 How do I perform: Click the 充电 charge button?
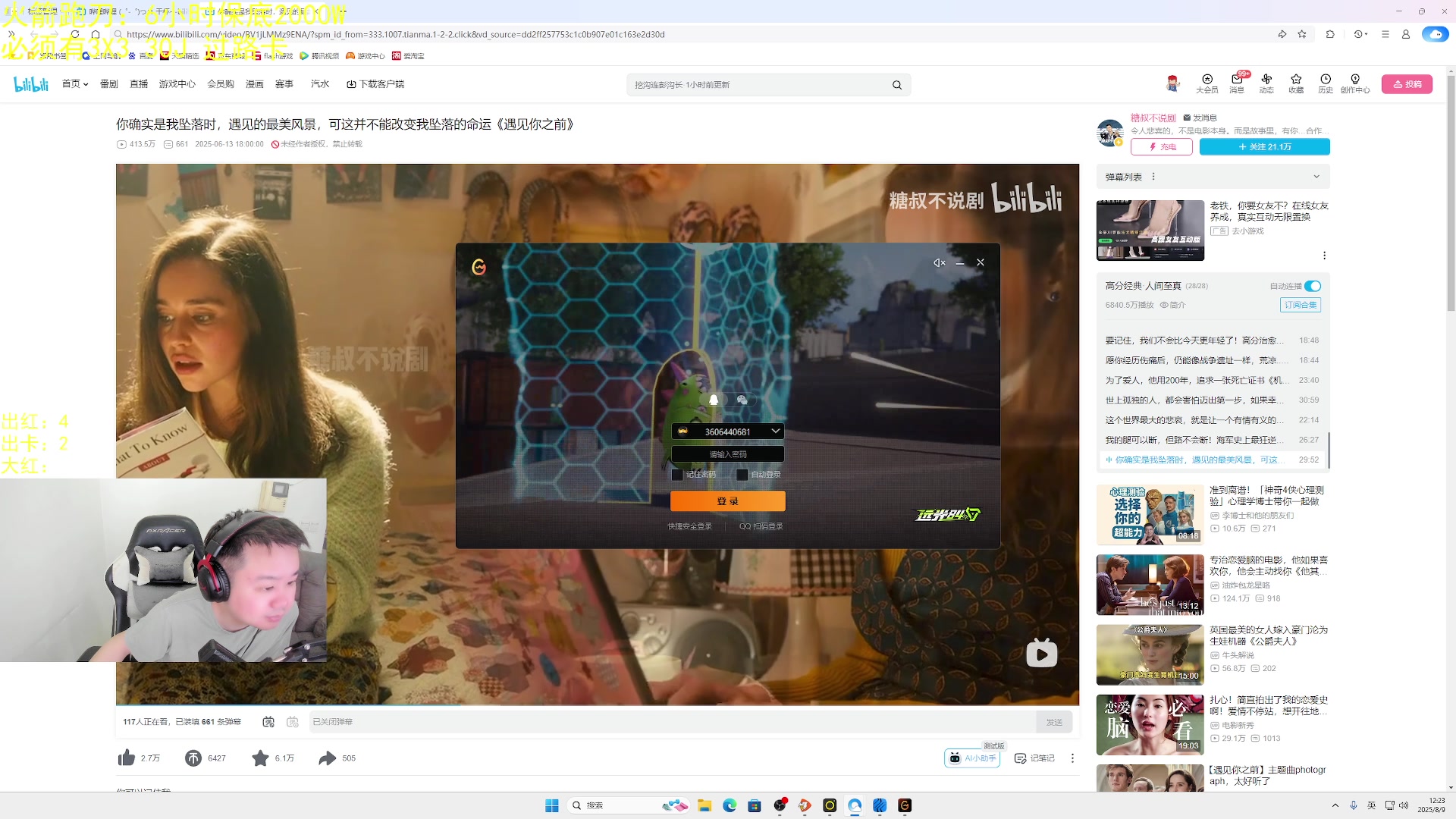(x=1162, y=147)
